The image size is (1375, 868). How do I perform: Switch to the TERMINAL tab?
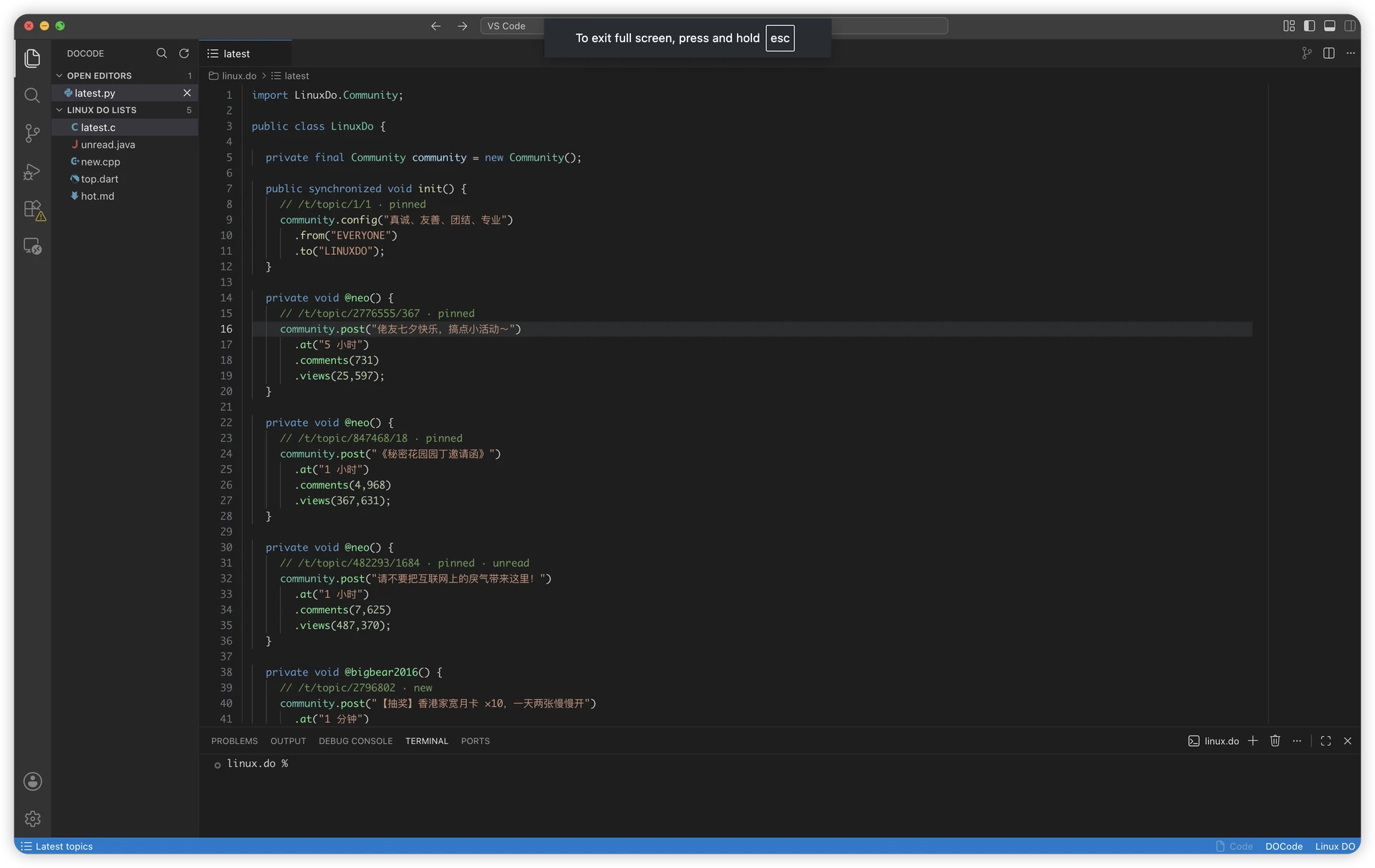point(426,741)
